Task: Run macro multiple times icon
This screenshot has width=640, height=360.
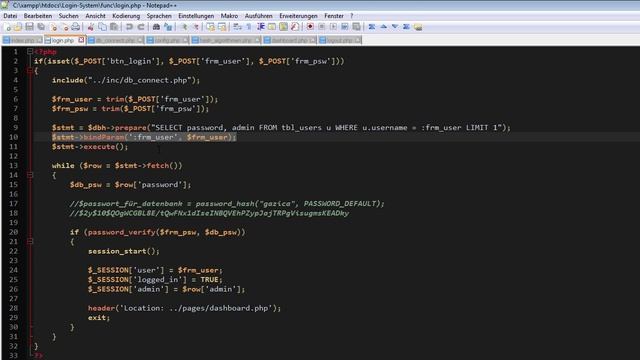Action: pyautogui.click(x=345, y=27)
